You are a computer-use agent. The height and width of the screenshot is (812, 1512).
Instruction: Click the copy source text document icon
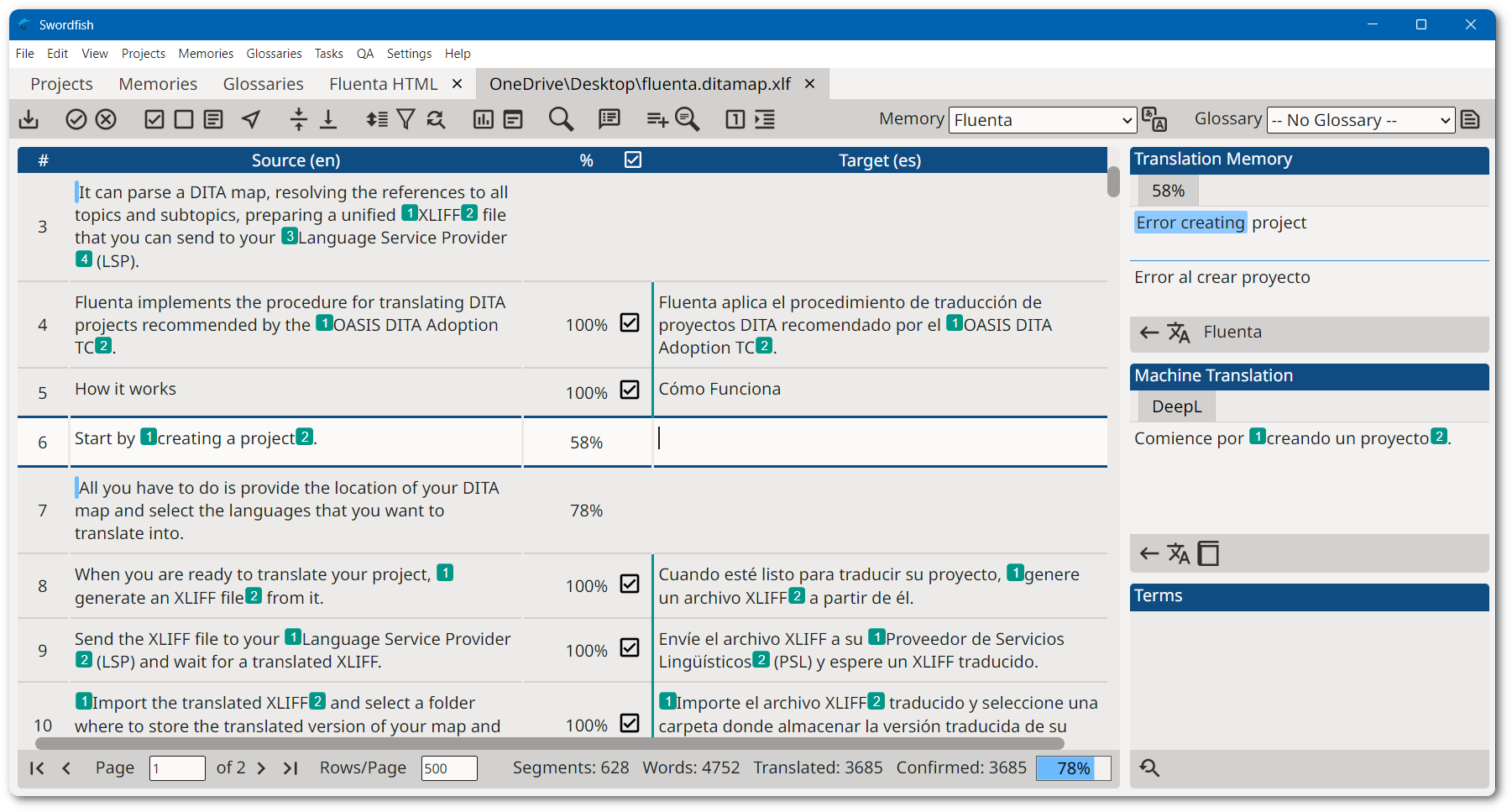click(214, 119)
